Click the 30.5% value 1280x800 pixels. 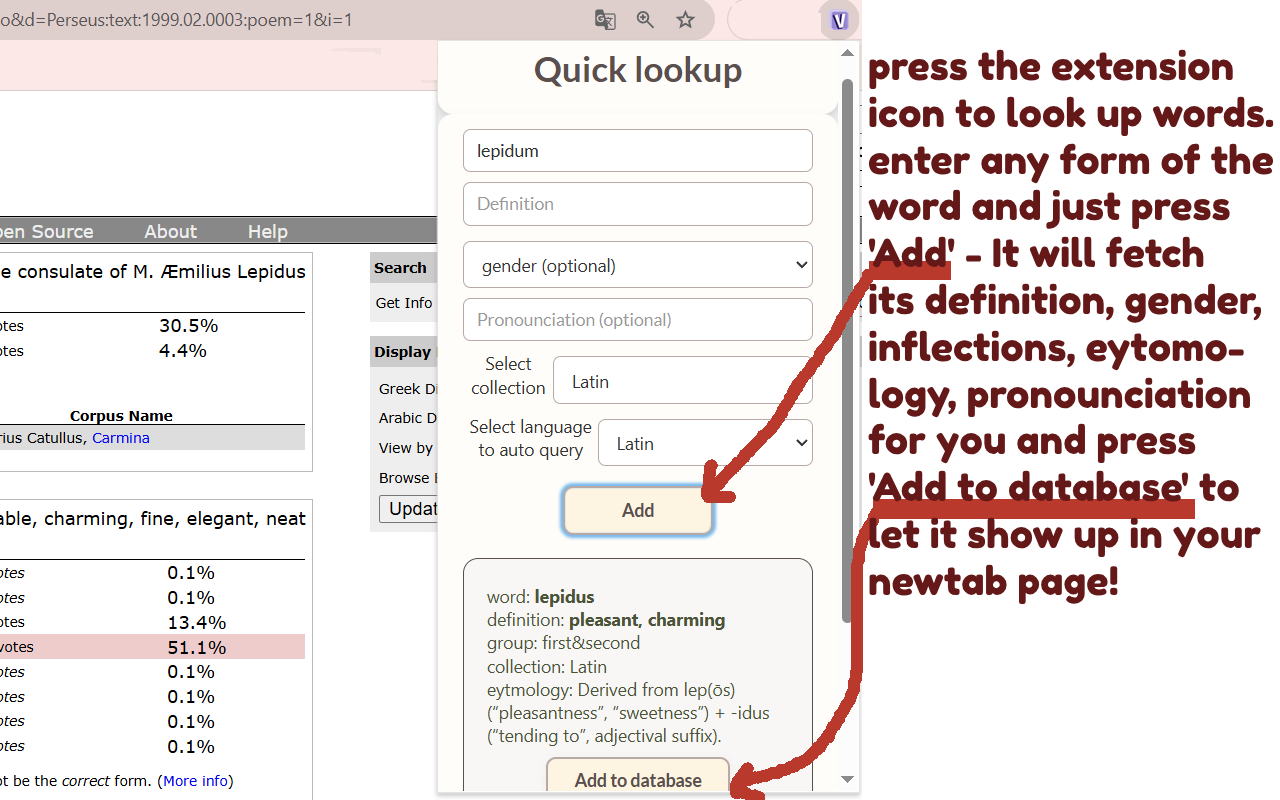pyautogui.click(x=188, y=326)
